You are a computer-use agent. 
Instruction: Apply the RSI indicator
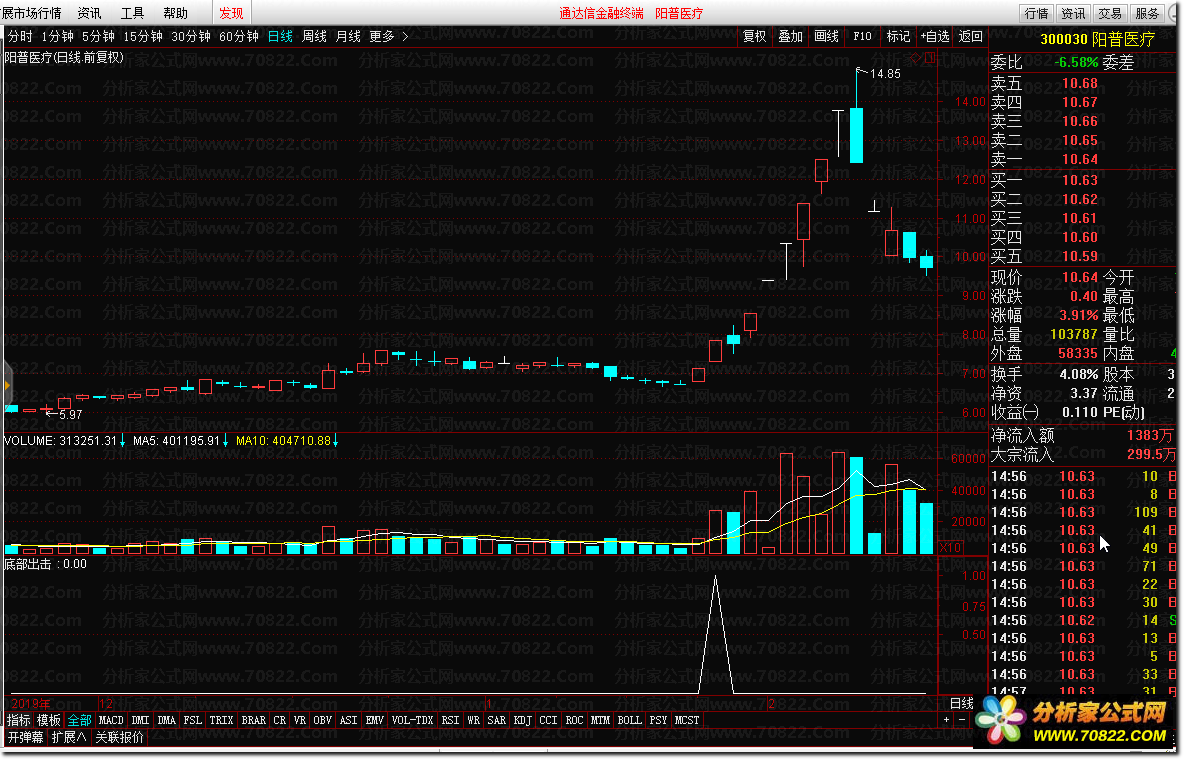click(450, 720)
